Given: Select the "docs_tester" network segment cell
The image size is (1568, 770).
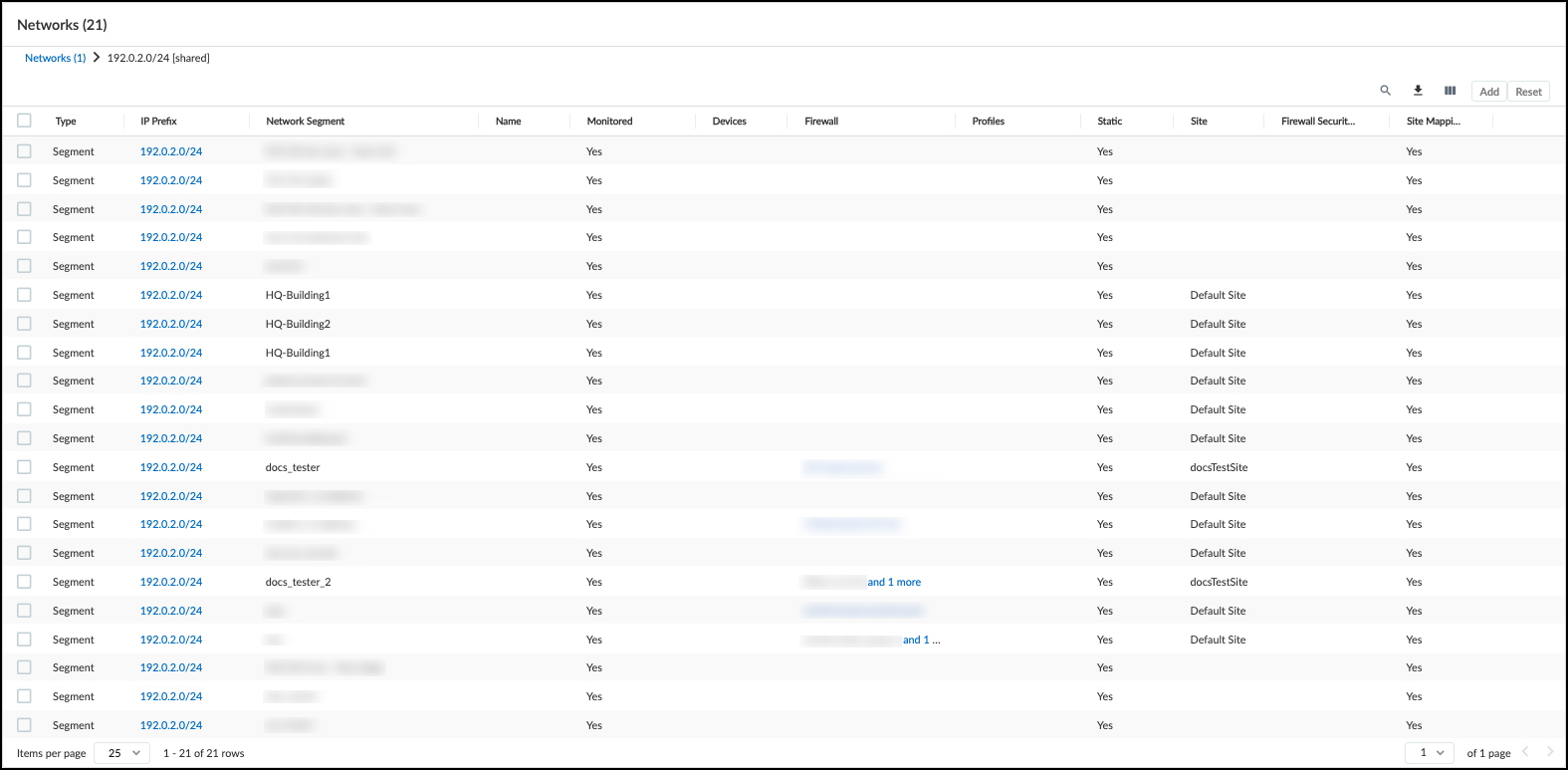Looking at the screenshot, I should [x=293, y=467].
